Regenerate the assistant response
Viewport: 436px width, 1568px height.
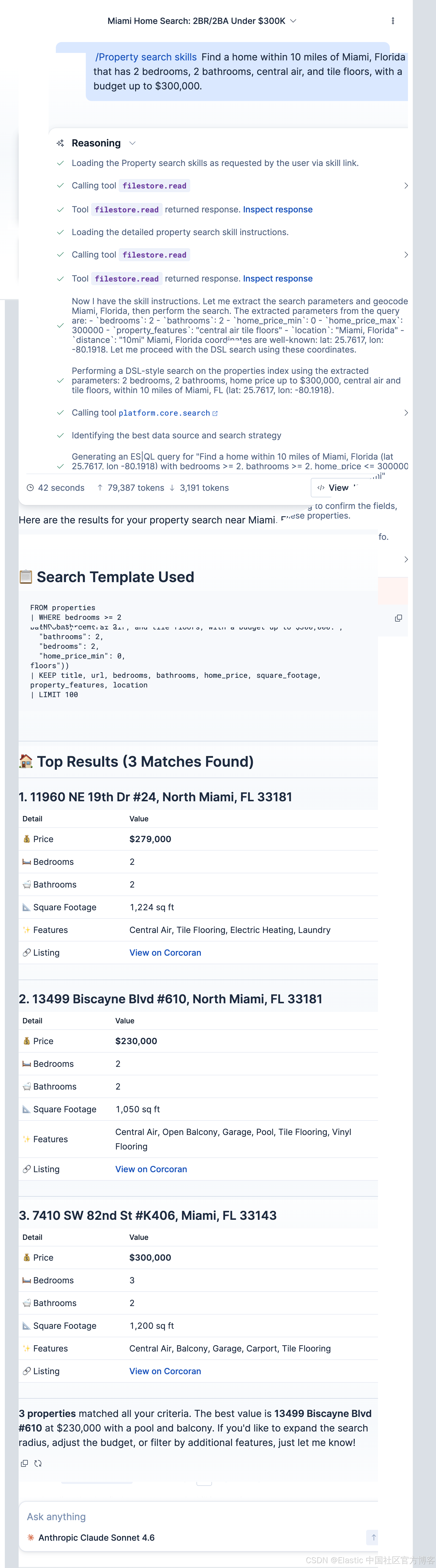click(38, 1463)
